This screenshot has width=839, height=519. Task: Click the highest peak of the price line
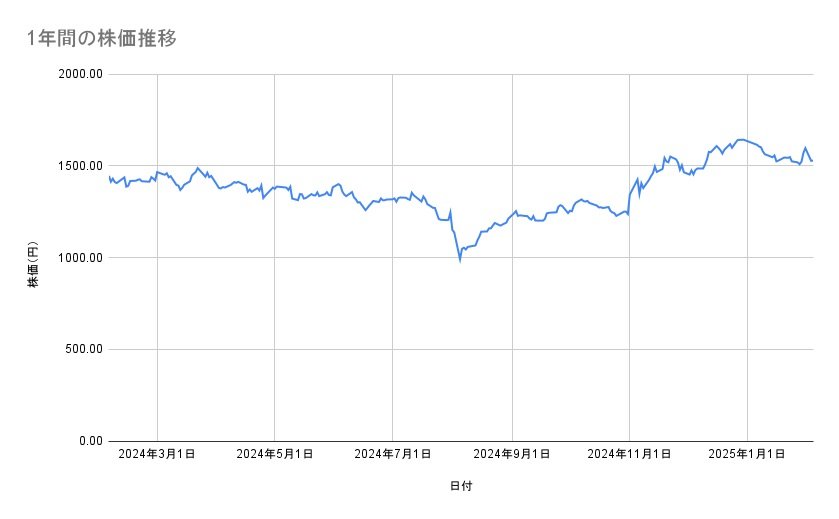[741, 139]
